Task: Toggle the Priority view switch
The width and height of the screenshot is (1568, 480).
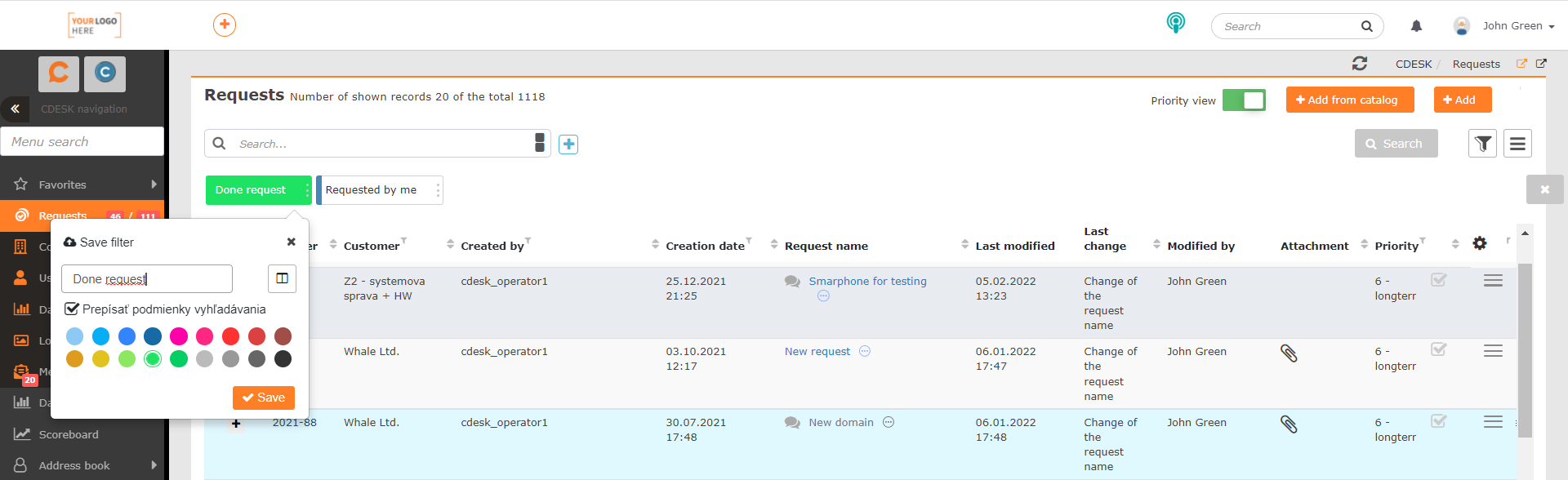Action: point(1244,100)
